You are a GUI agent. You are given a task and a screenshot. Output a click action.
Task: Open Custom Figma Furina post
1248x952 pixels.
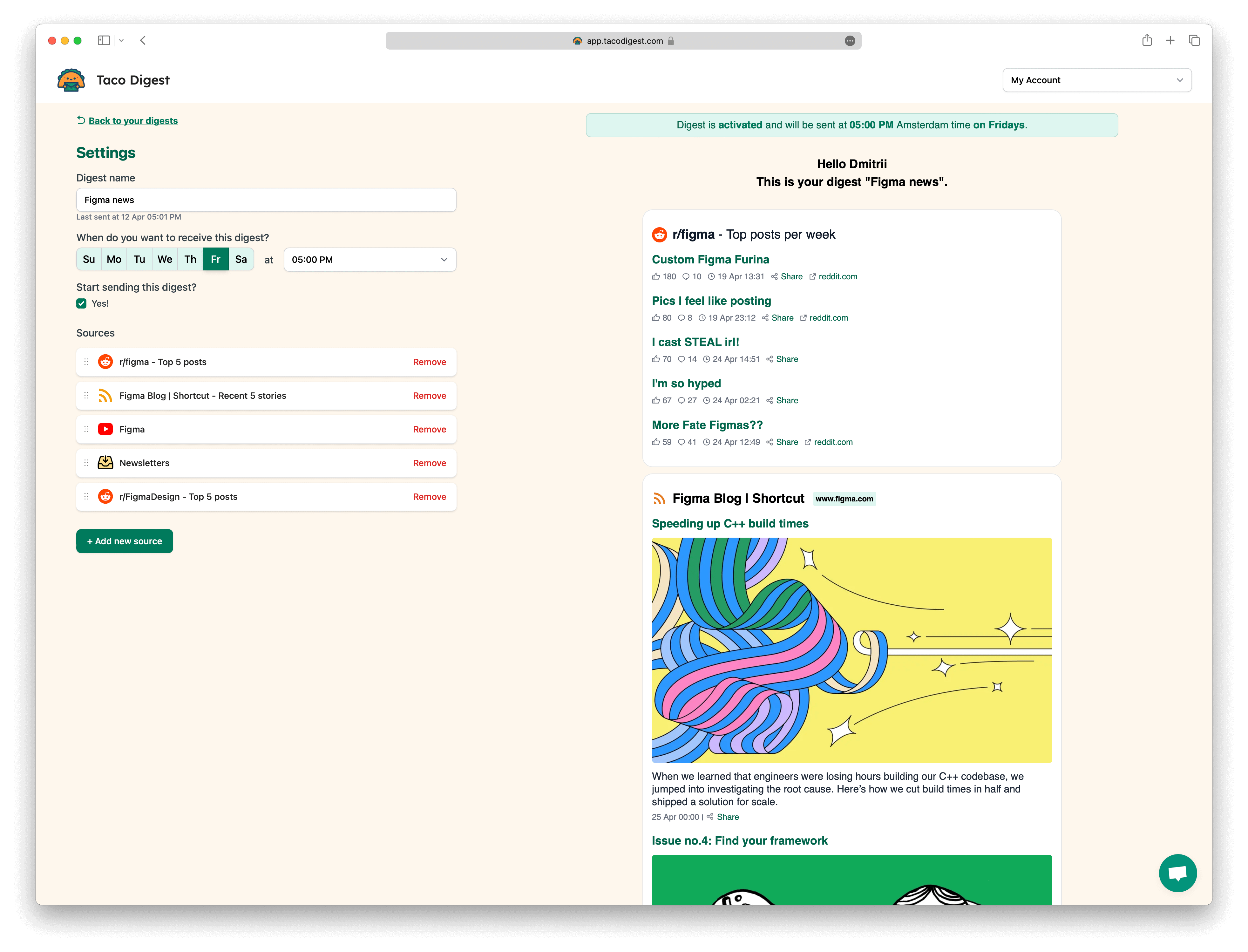tap(710, 260)
